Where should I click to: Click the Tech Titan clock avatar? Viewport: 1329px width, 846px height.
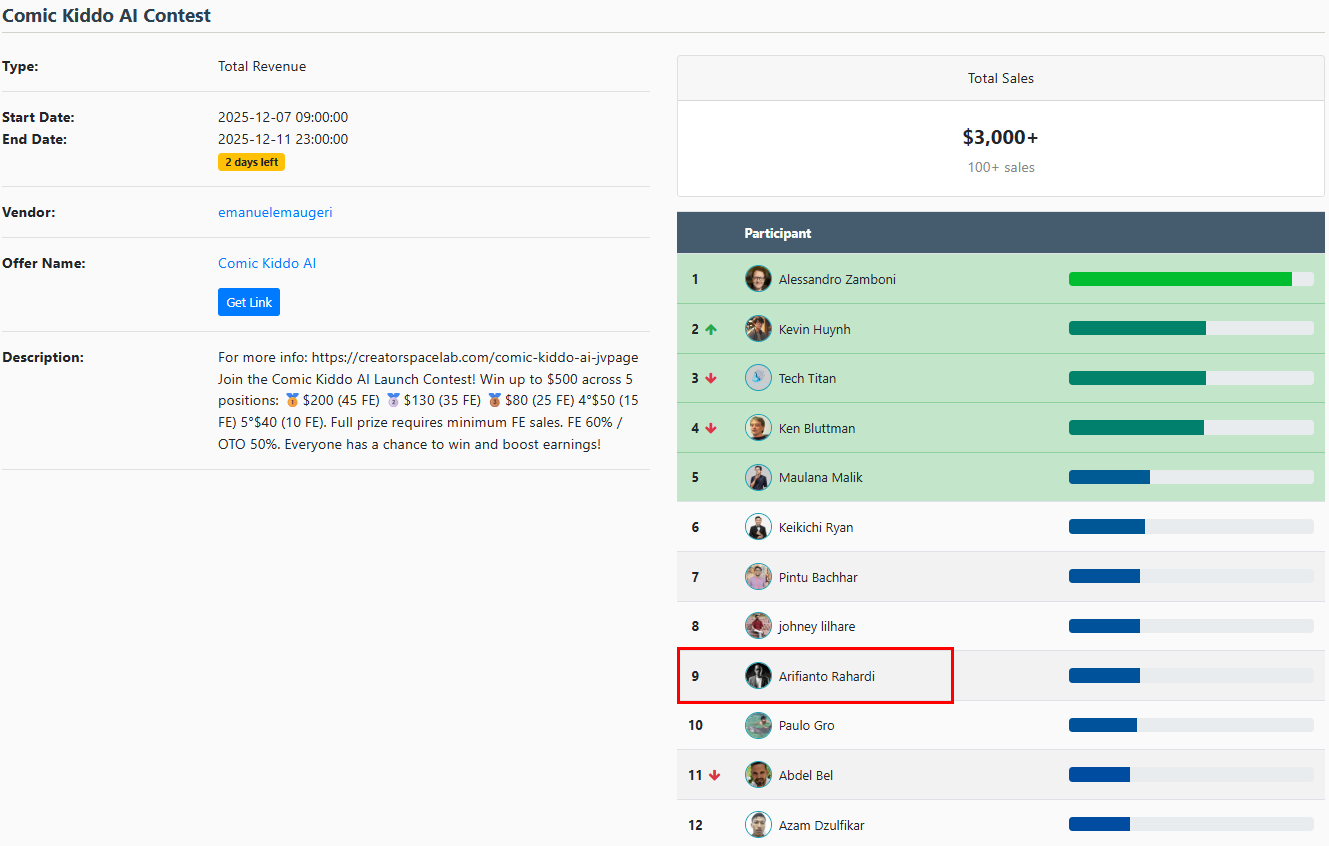click(758, 378)
